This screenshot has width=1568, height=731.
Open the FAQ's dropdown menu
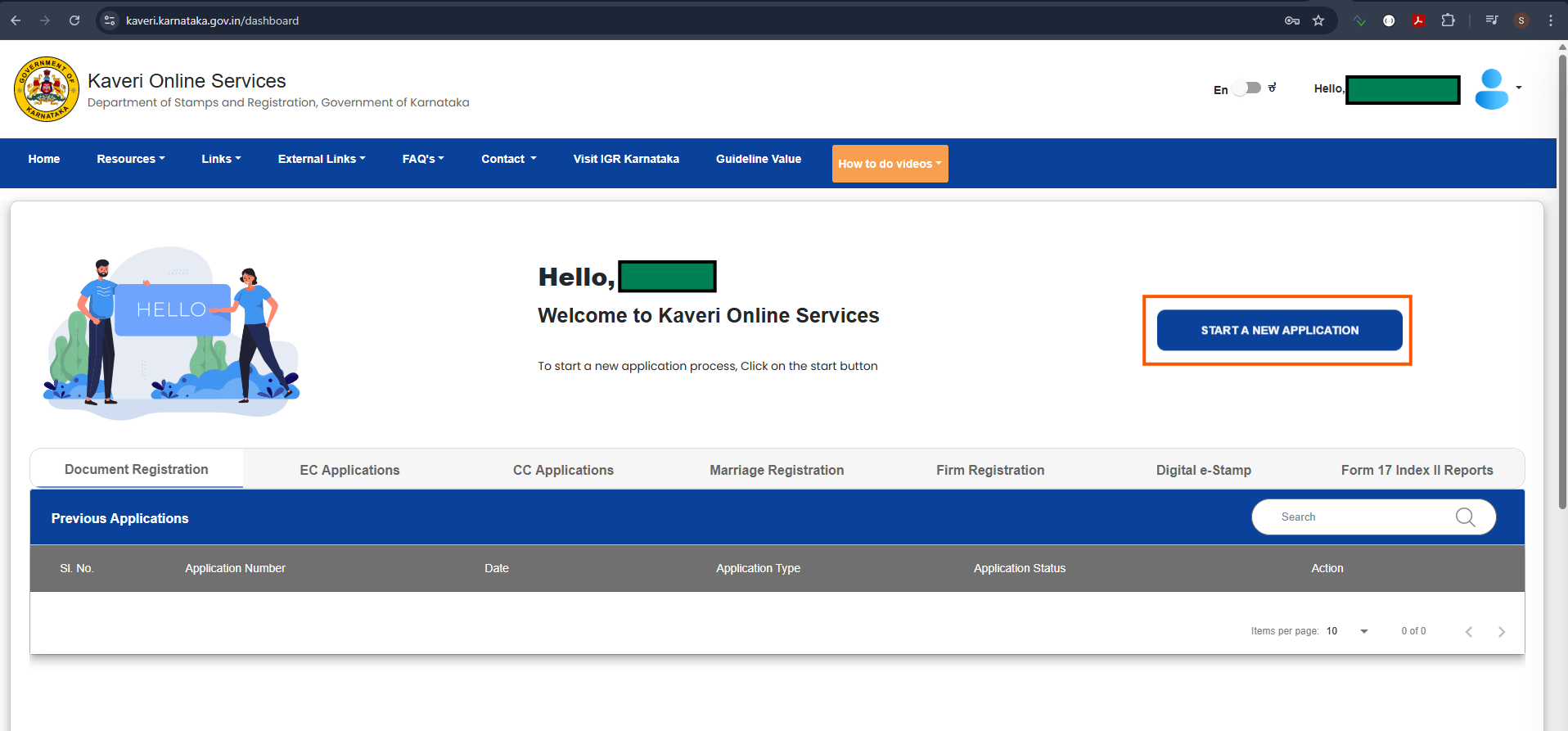click(423, 159)
